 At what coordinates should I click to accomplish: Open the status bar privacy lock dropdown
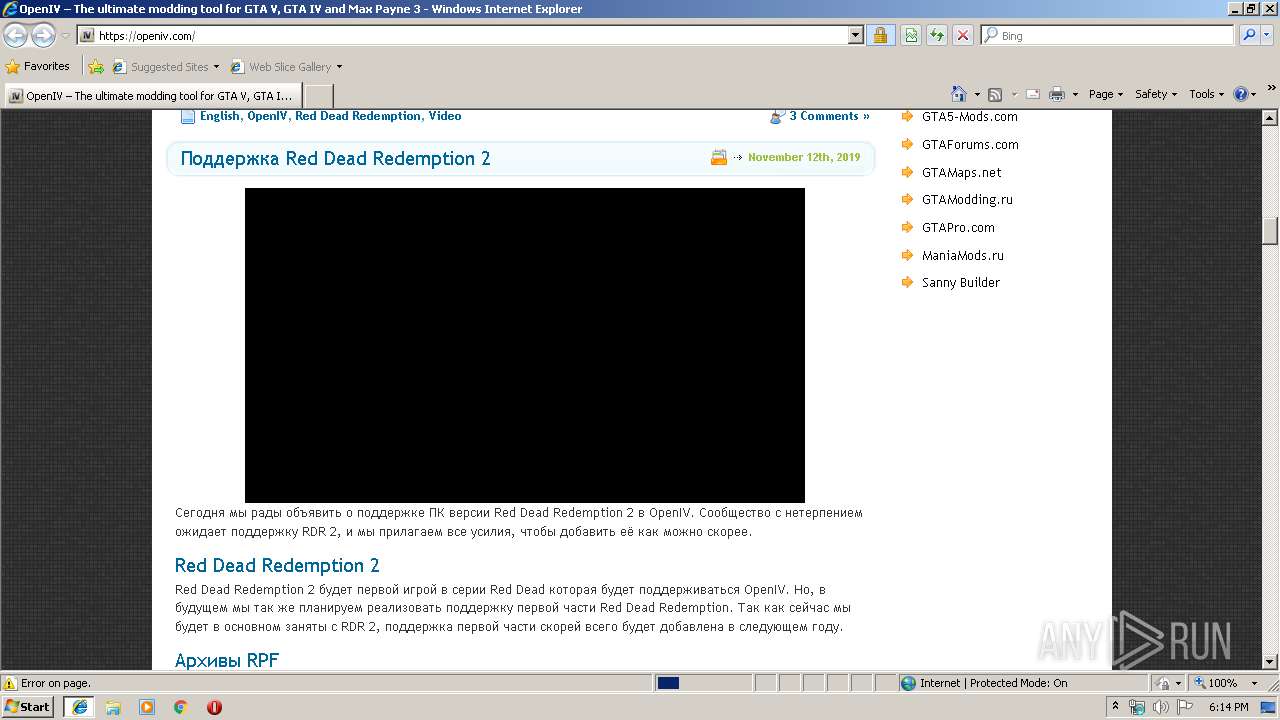click(1169, 683)
